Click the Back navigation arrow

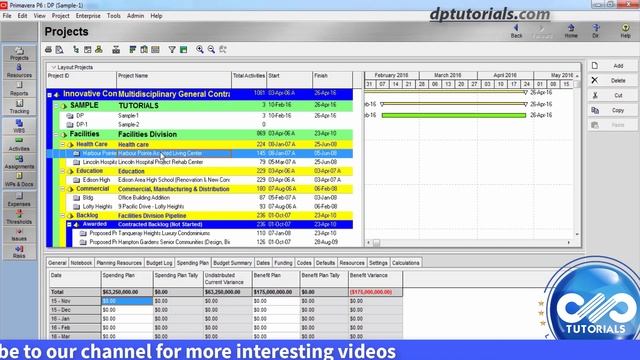pyautogui.click(x=516, y=31)
